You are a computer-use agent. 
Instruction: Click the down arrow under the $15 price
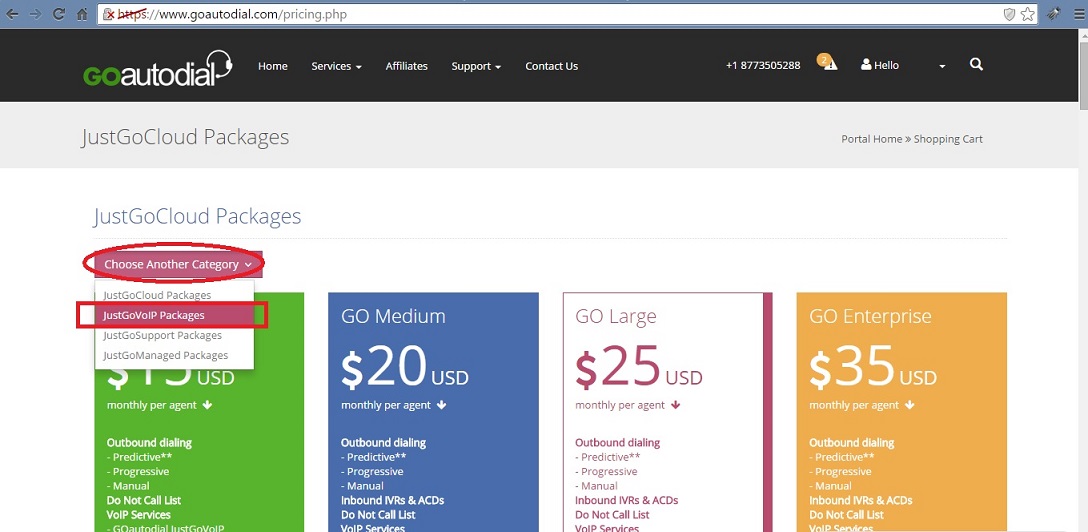pos(207,405)
